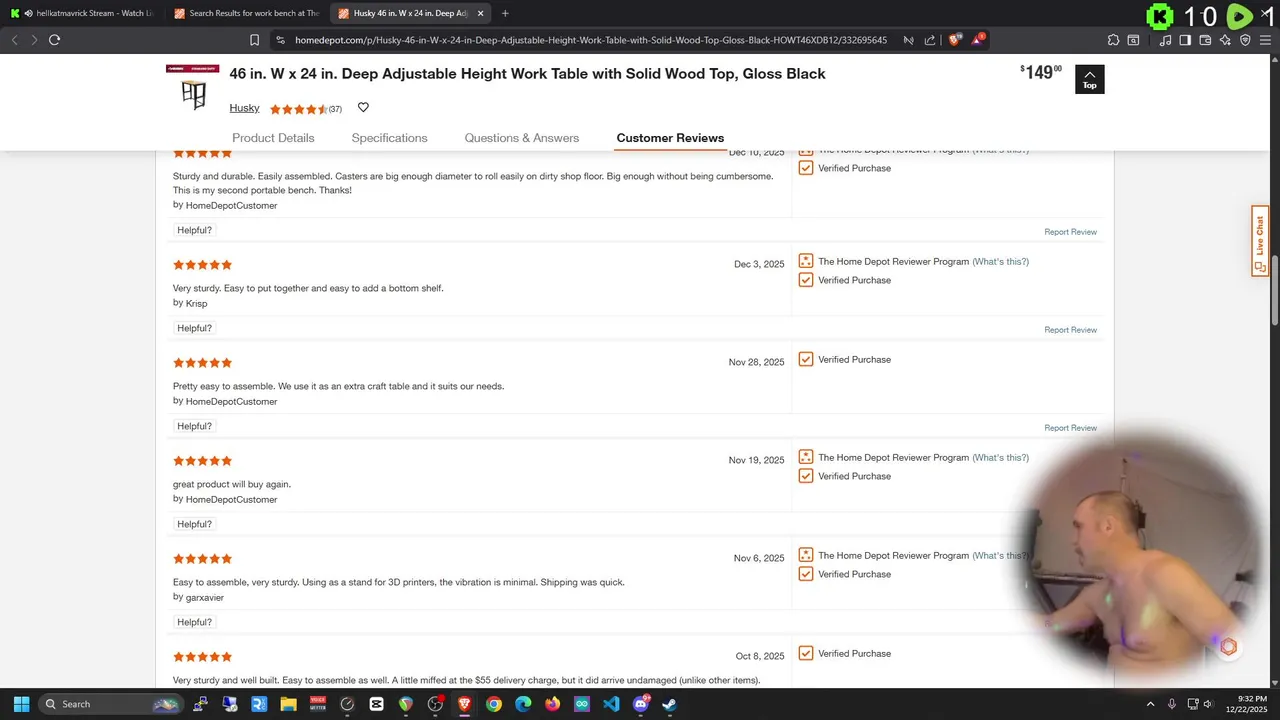
Task: Select the Customer Reviews tab
Action: [670, 138]
